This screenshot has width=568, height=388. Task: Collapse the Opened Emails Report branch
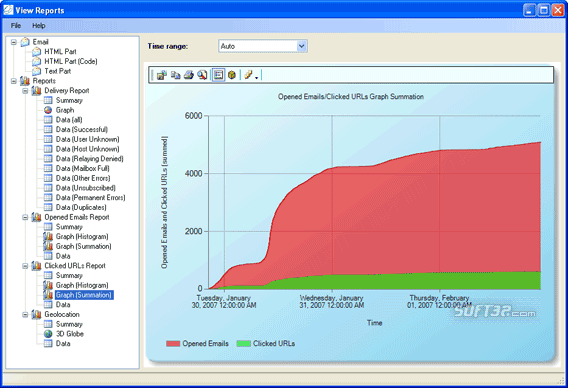click(25, 217)
